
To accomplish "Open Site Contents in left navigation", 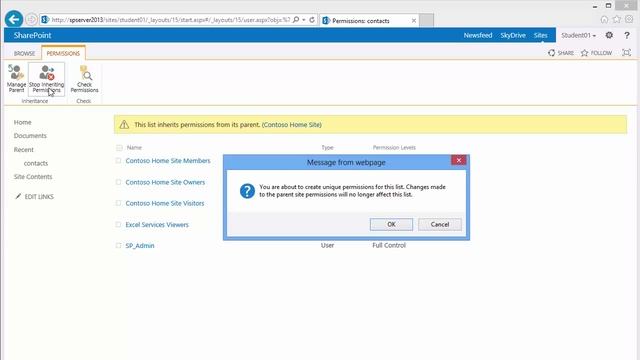I will tap(33, 177).
